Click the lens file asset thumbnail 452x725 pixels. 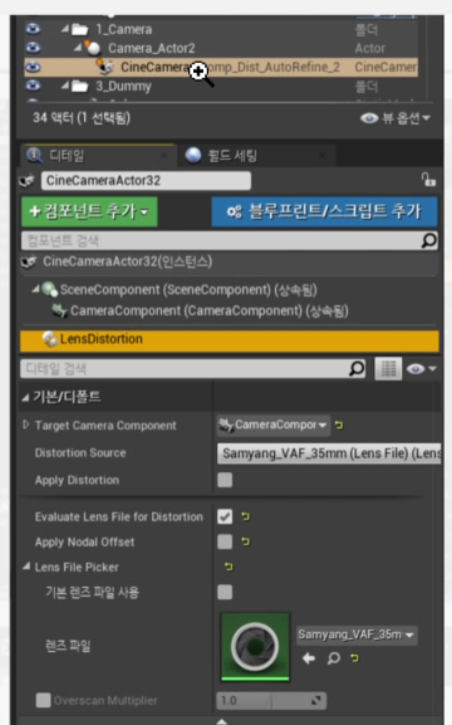click(x=255, y=646)
